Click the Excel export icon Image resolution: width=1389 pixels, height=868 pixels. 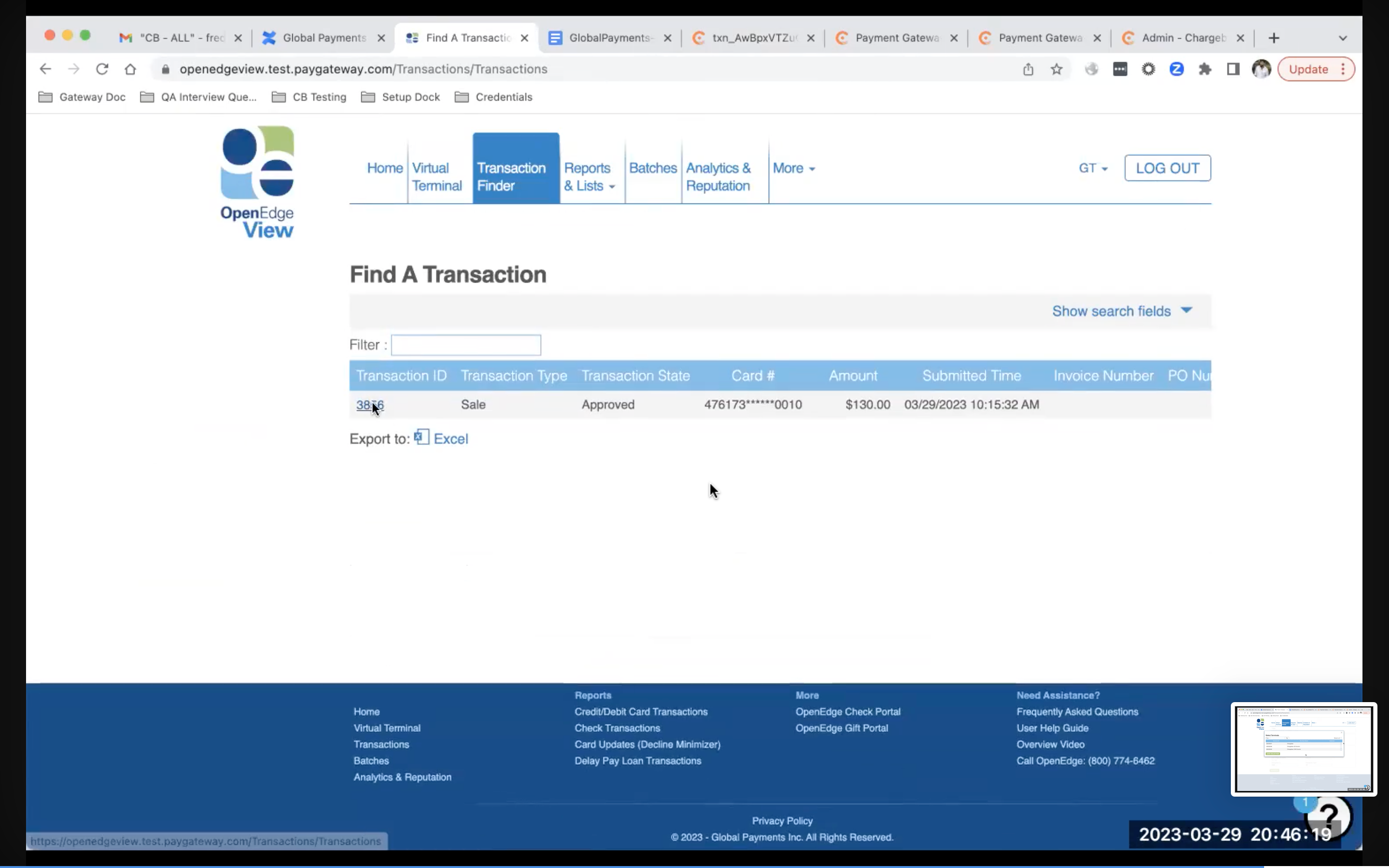tap(422, 437)
